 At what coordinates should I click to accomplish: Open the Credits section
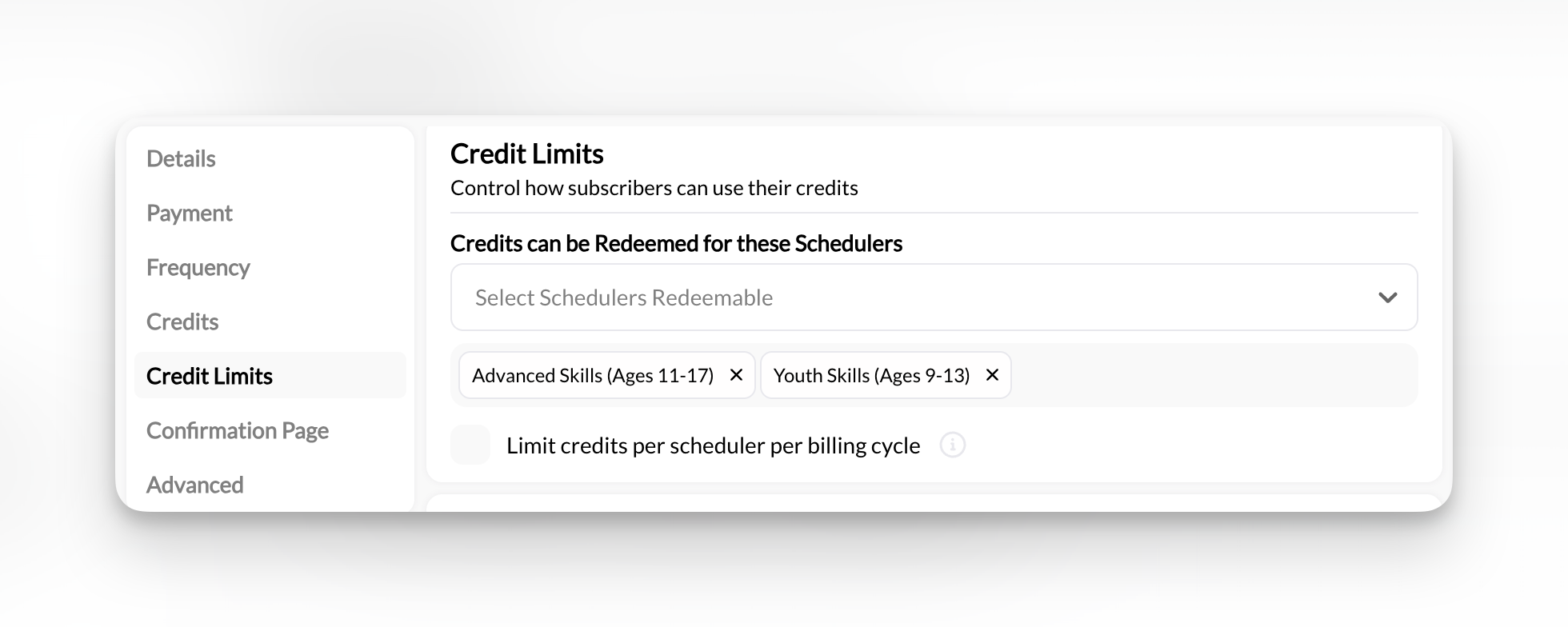(x=182, y=321)
